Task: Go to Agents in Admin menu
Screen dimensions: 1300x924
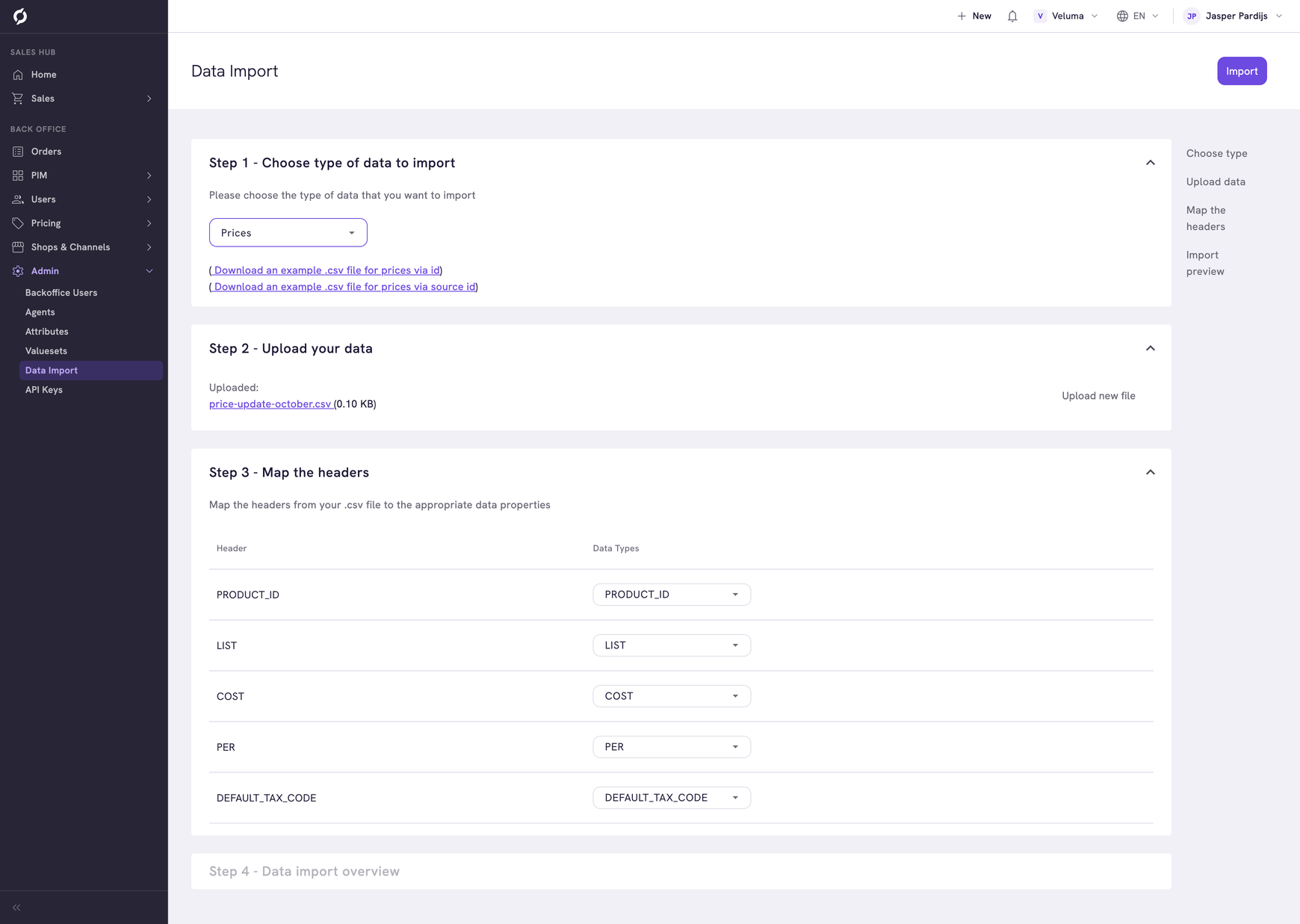Action: 40,312
